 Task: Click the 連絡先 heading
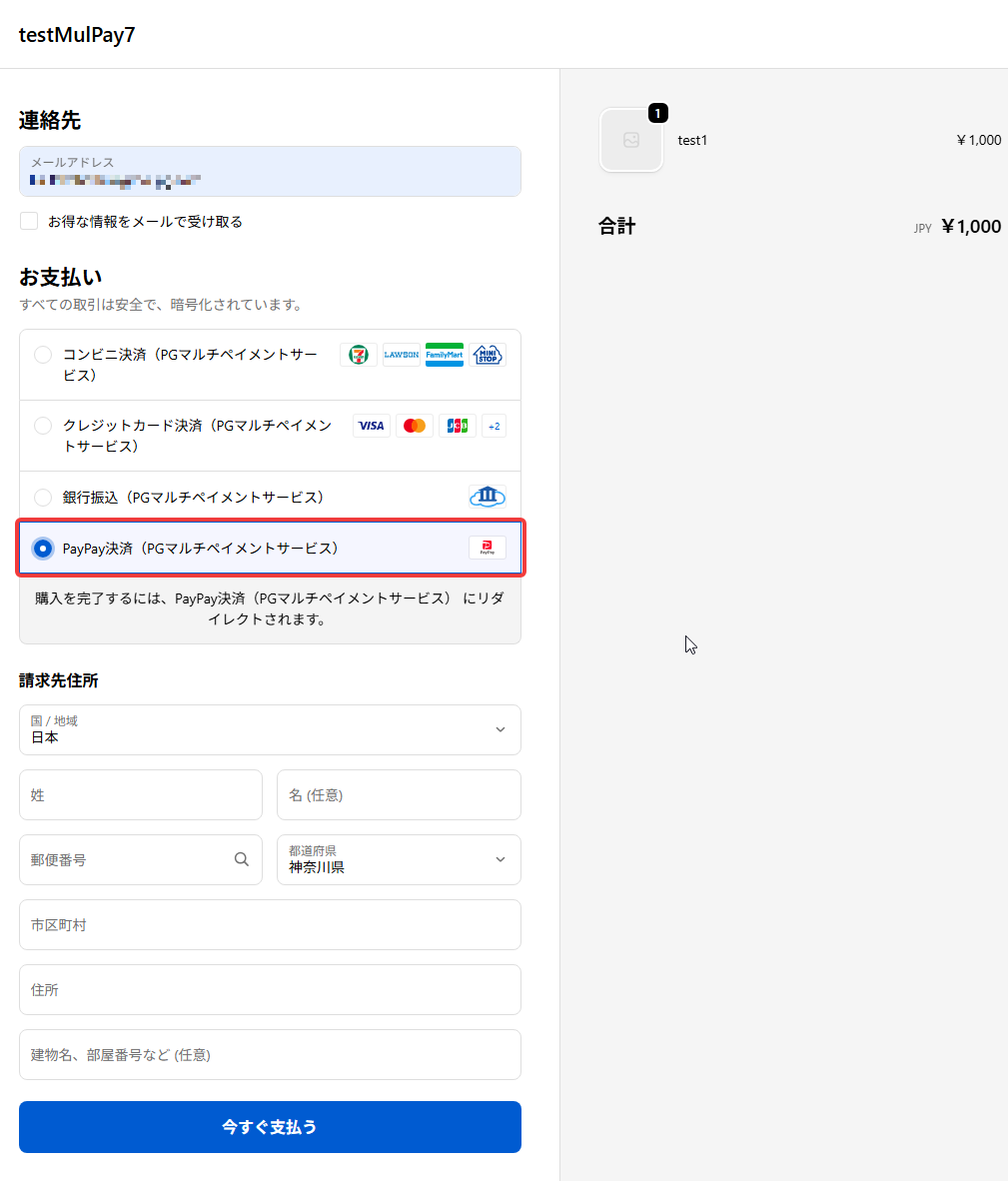coord(50,121)
